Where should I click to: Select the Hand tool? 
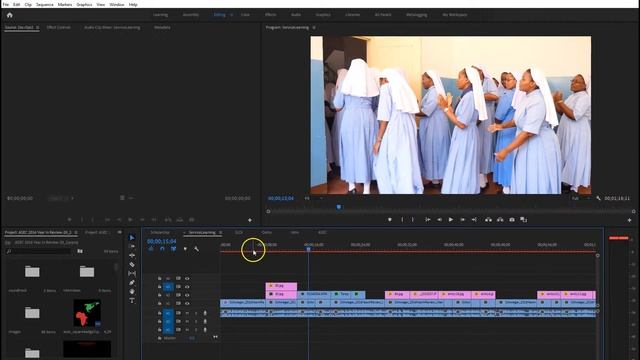coord(132,291)
